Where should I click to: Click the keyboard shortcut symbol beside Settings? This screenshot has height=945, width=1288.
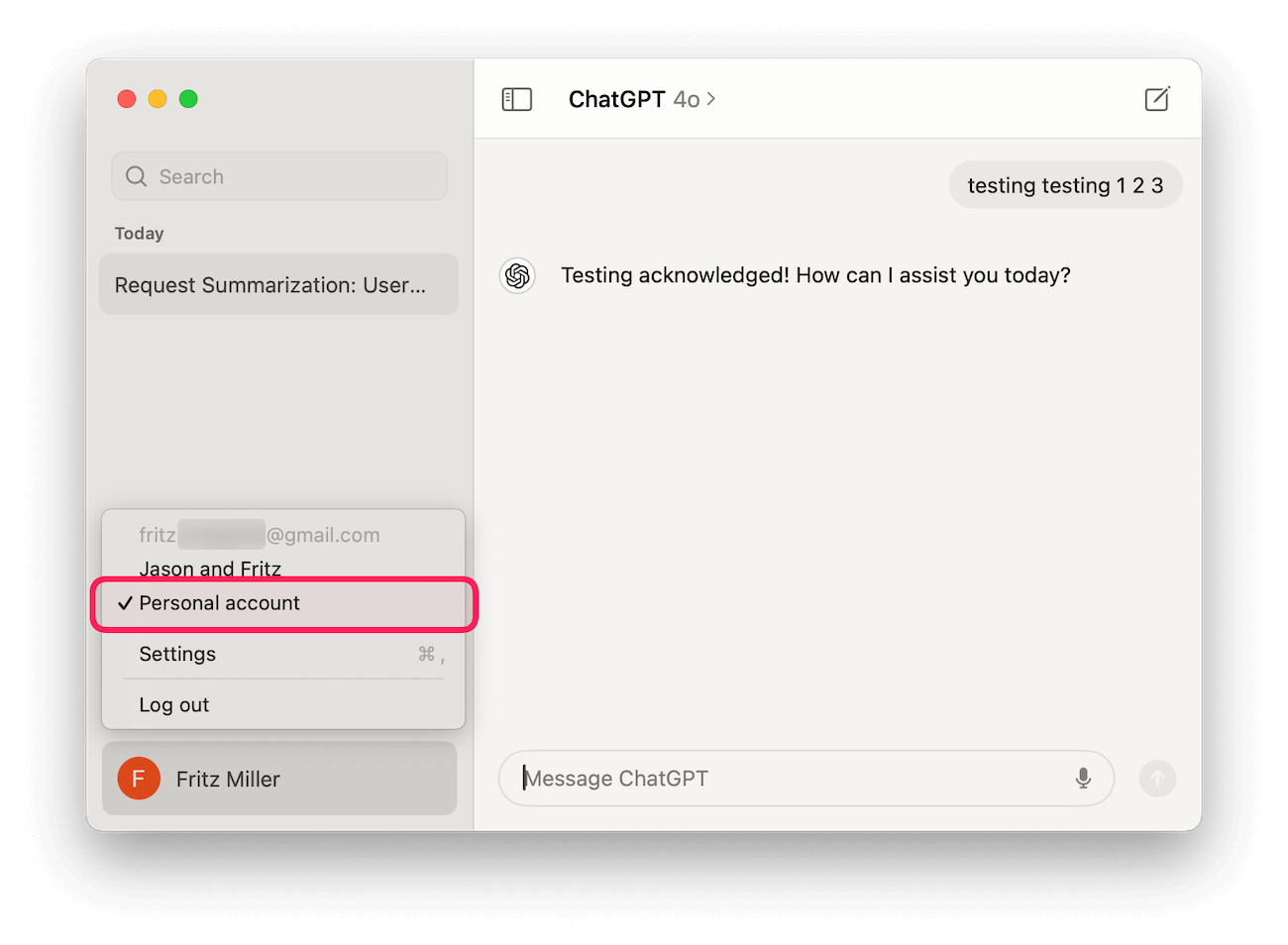click(430, 655)
